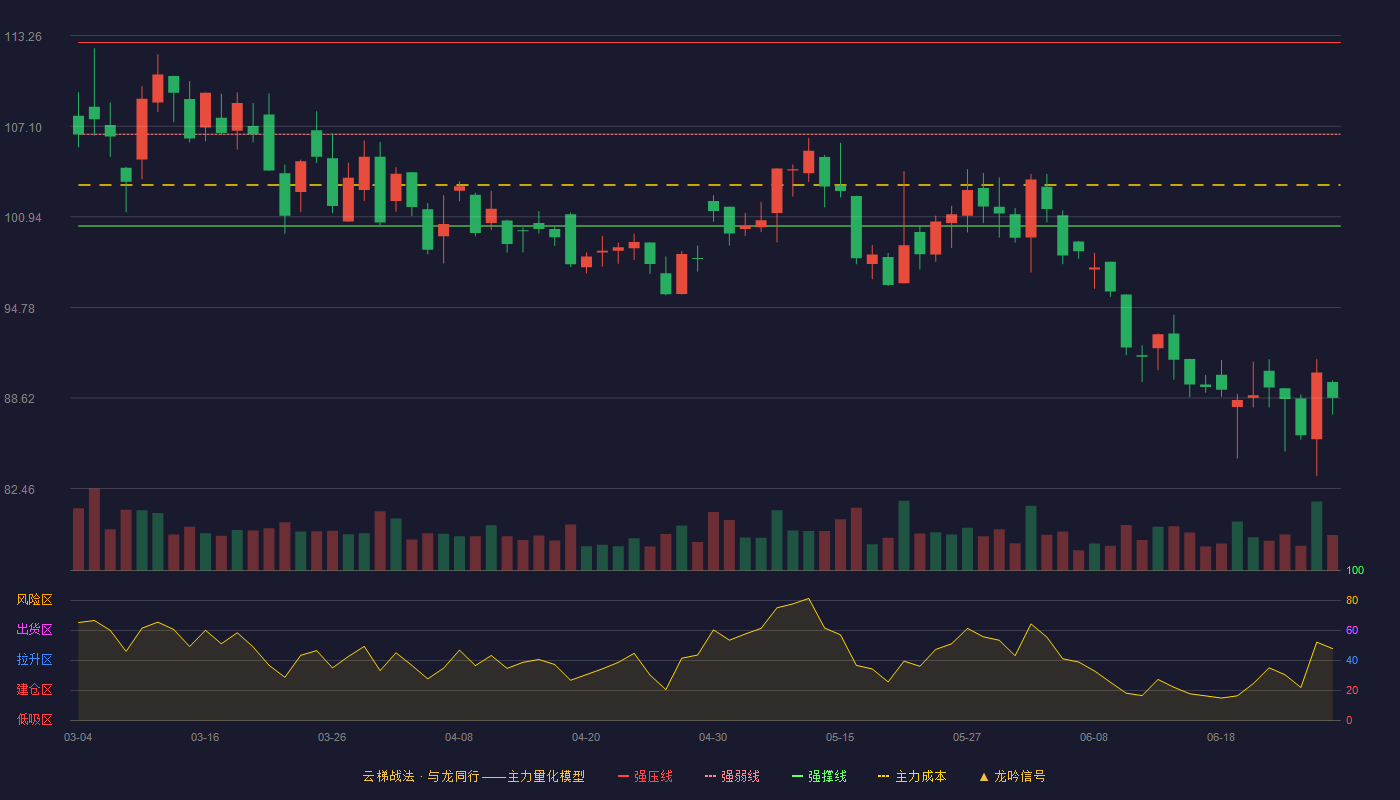1400x800 pixels.
Task: Select the 低吸区 zone label
Action: pos(34,720)
